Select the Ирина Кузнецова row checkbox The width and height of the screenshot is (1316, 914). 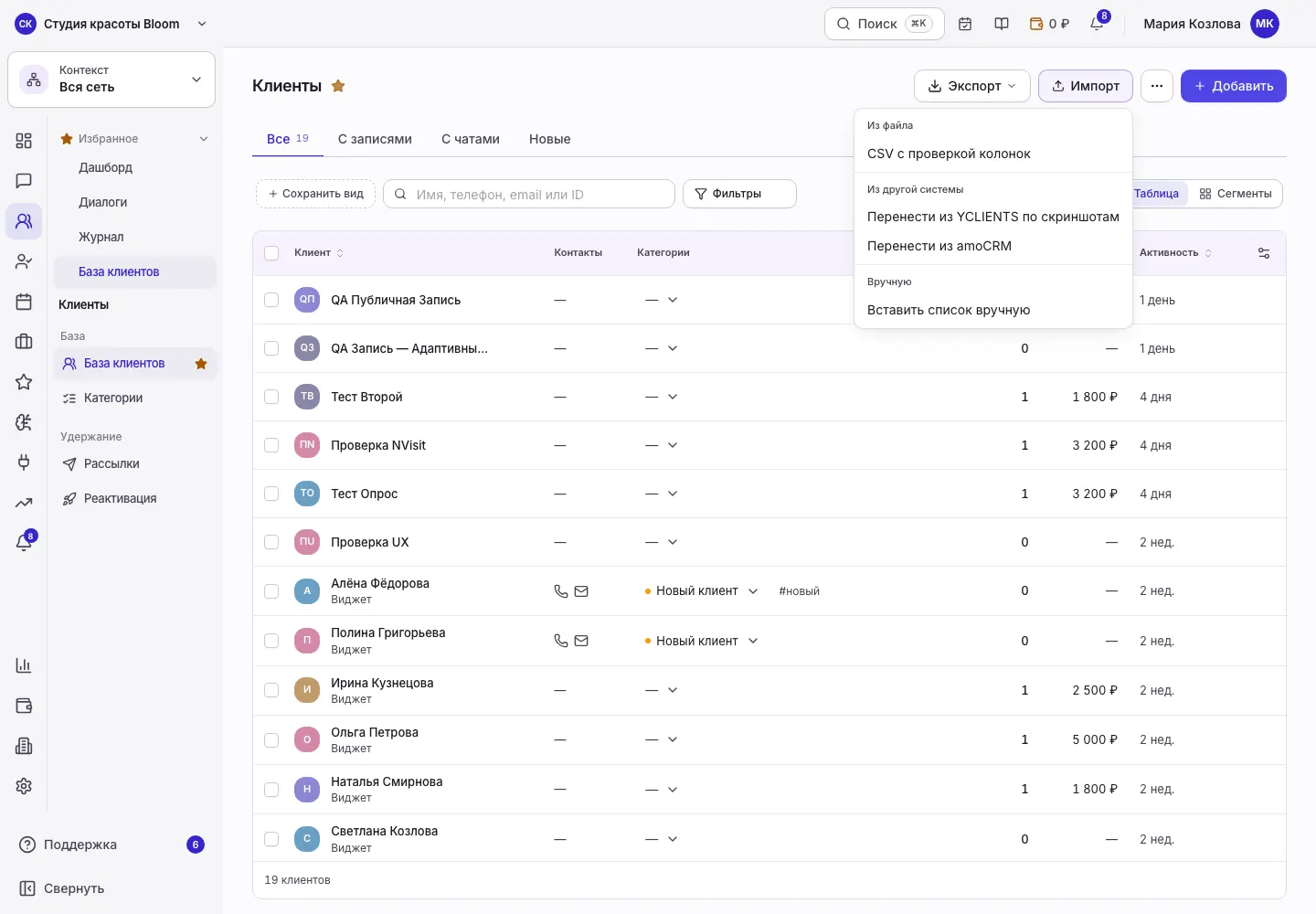[x=271, y=690]
